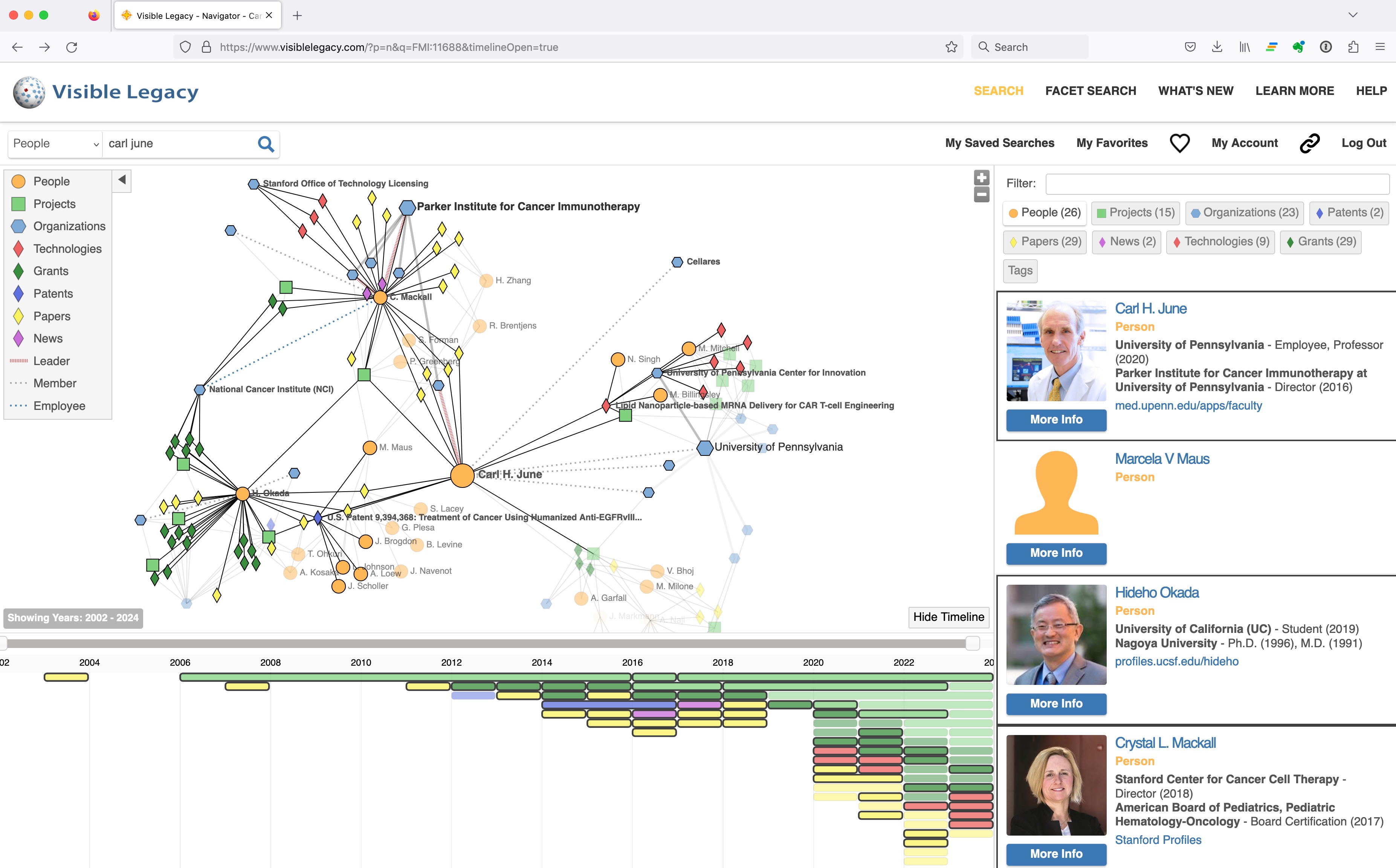
Task: Open HELP in navigation
Action: (x=1371, y=91)
